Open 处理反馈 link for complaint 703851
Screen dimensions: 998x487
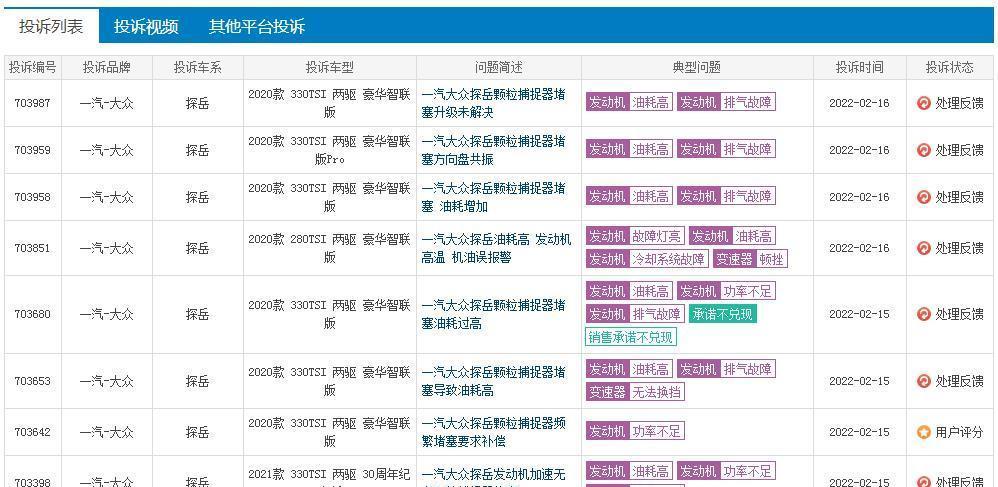tap(959, 248)
